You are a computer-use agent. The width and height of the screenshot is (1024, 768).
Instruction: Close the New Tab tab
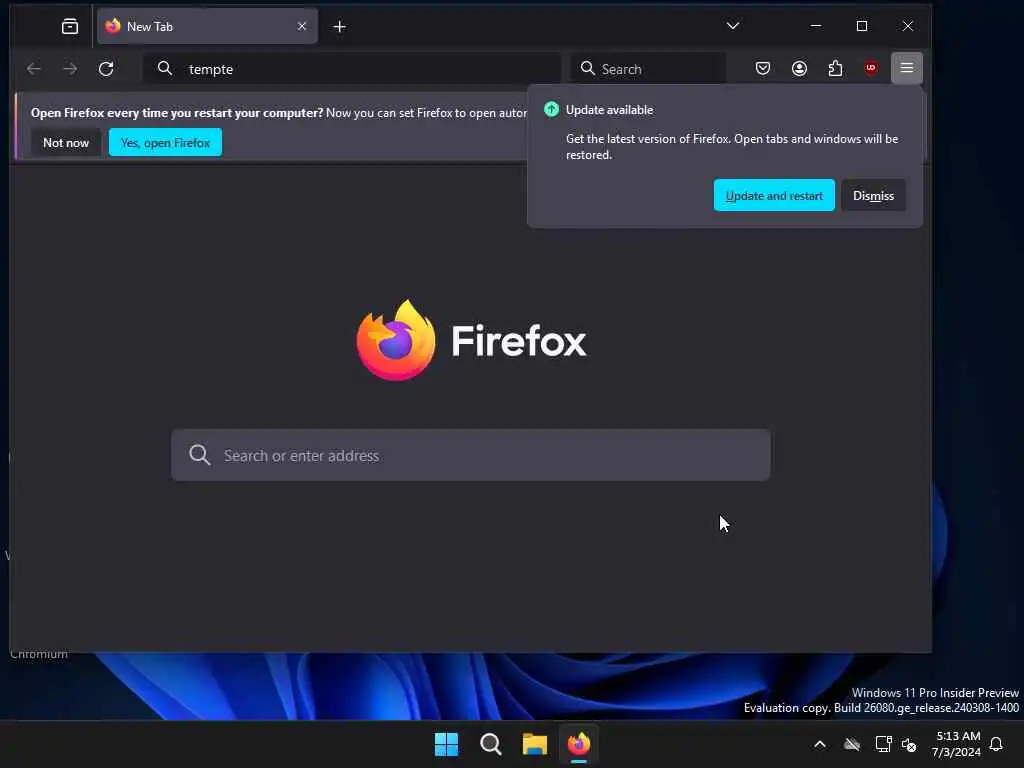(x=302, y=26)
